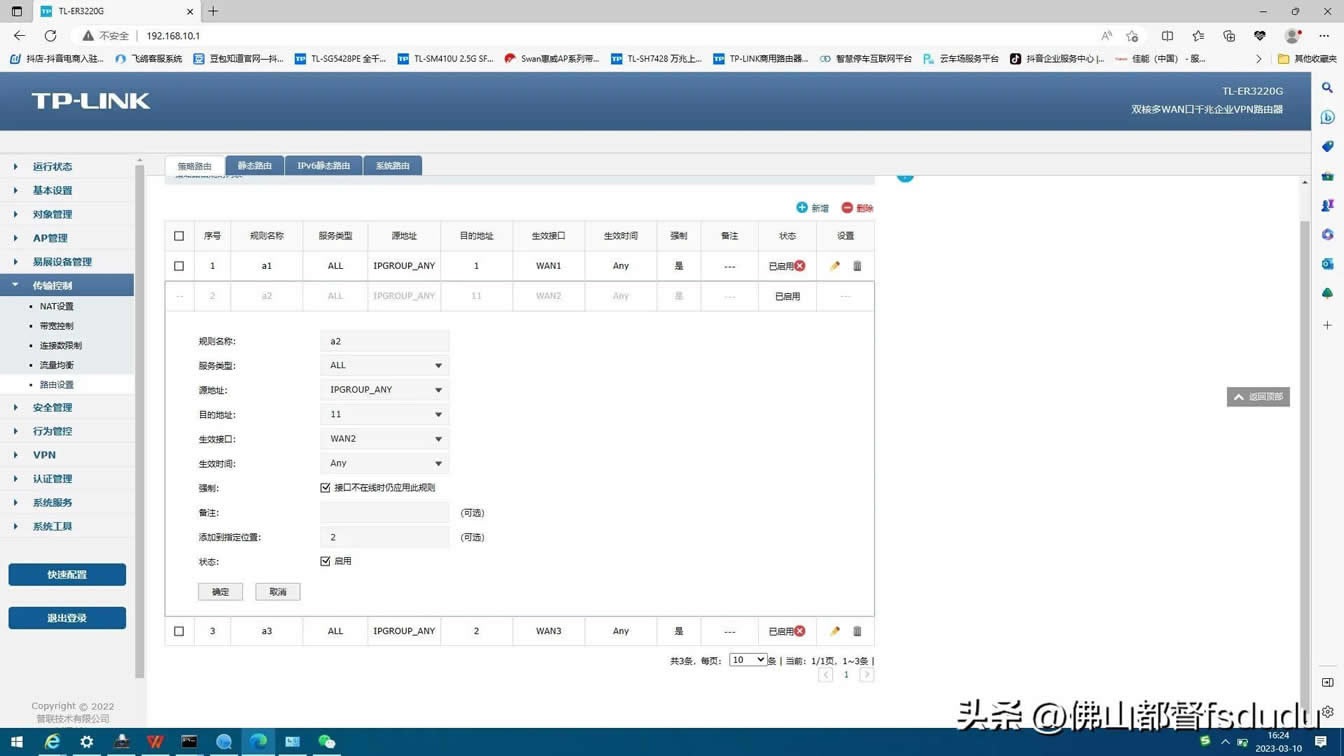
Task: Click the 规则名称 input field containing a2
Action: 385,341
